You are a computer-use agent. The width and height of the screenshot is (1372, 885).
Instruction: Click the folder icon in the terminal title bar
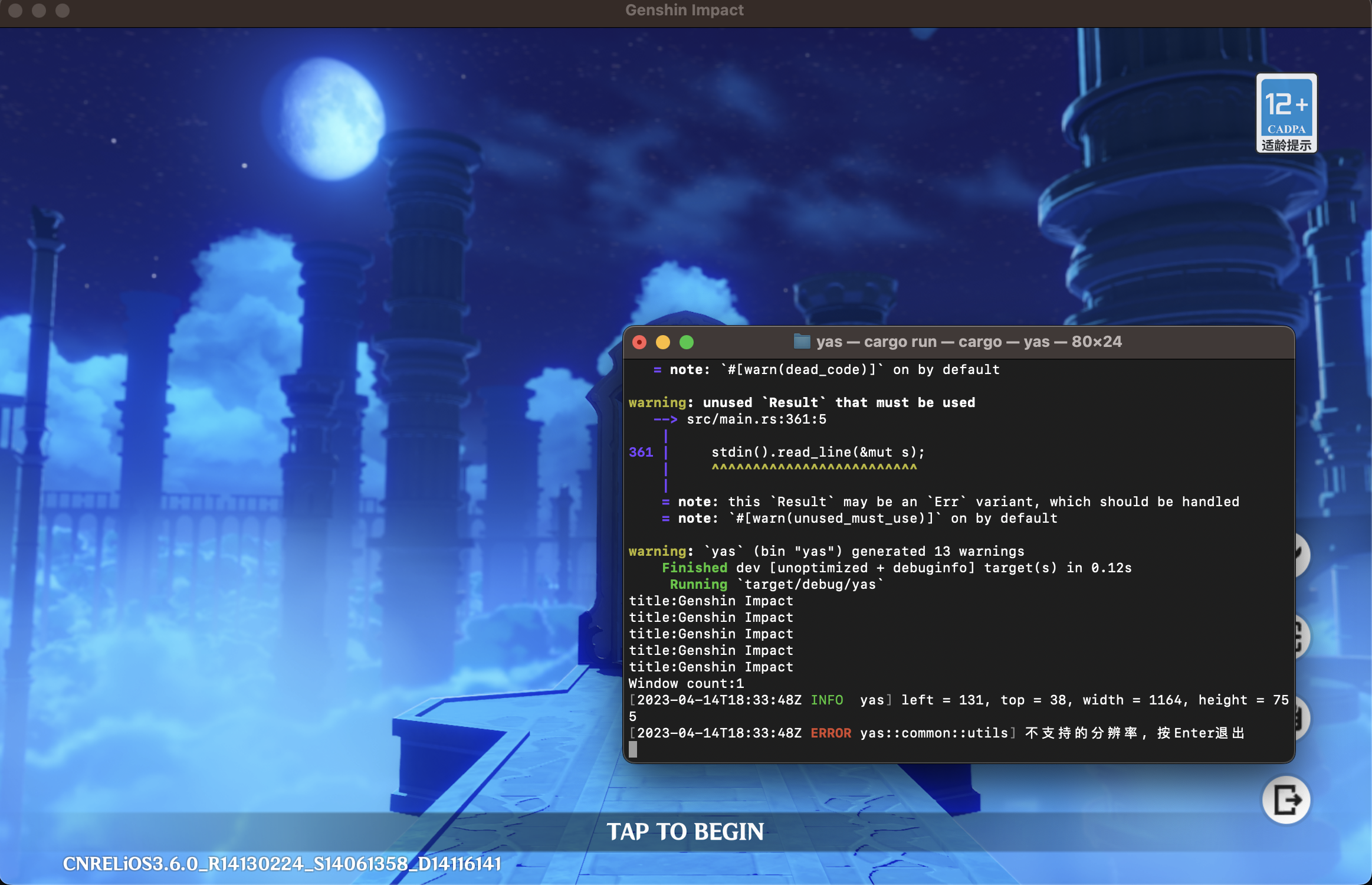802,342
